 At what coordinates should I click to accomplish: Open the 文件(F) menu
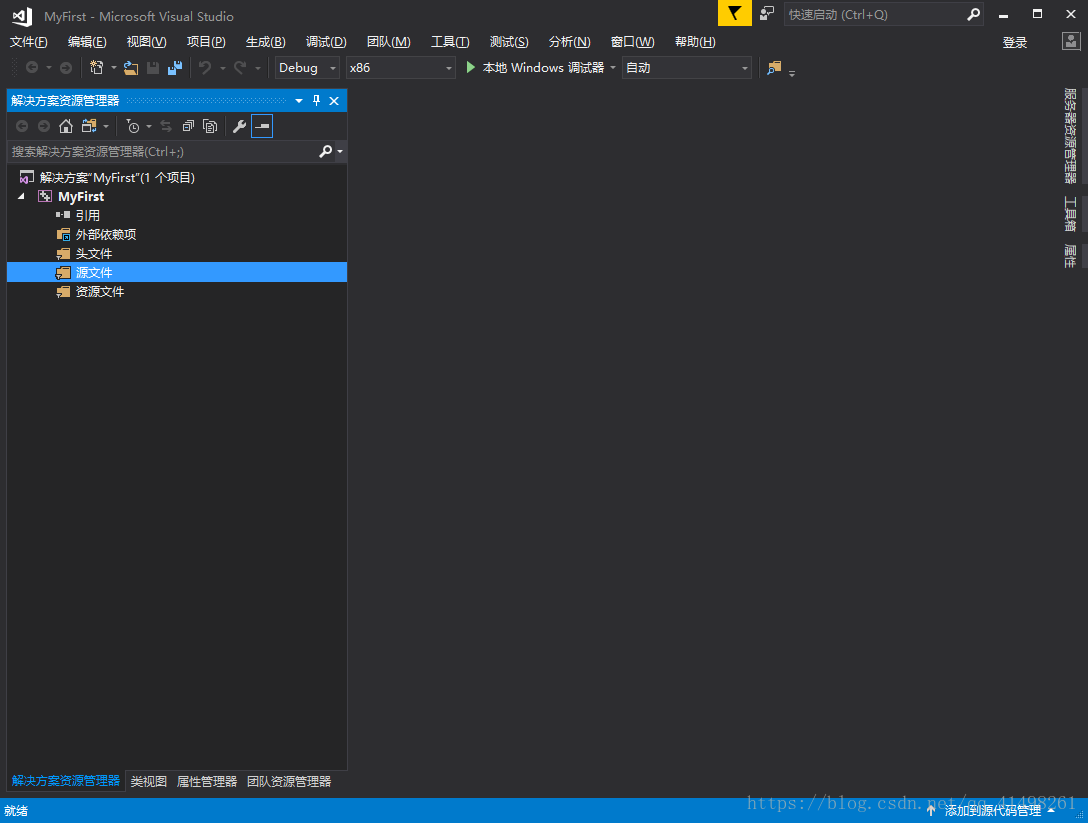point(28,42)
